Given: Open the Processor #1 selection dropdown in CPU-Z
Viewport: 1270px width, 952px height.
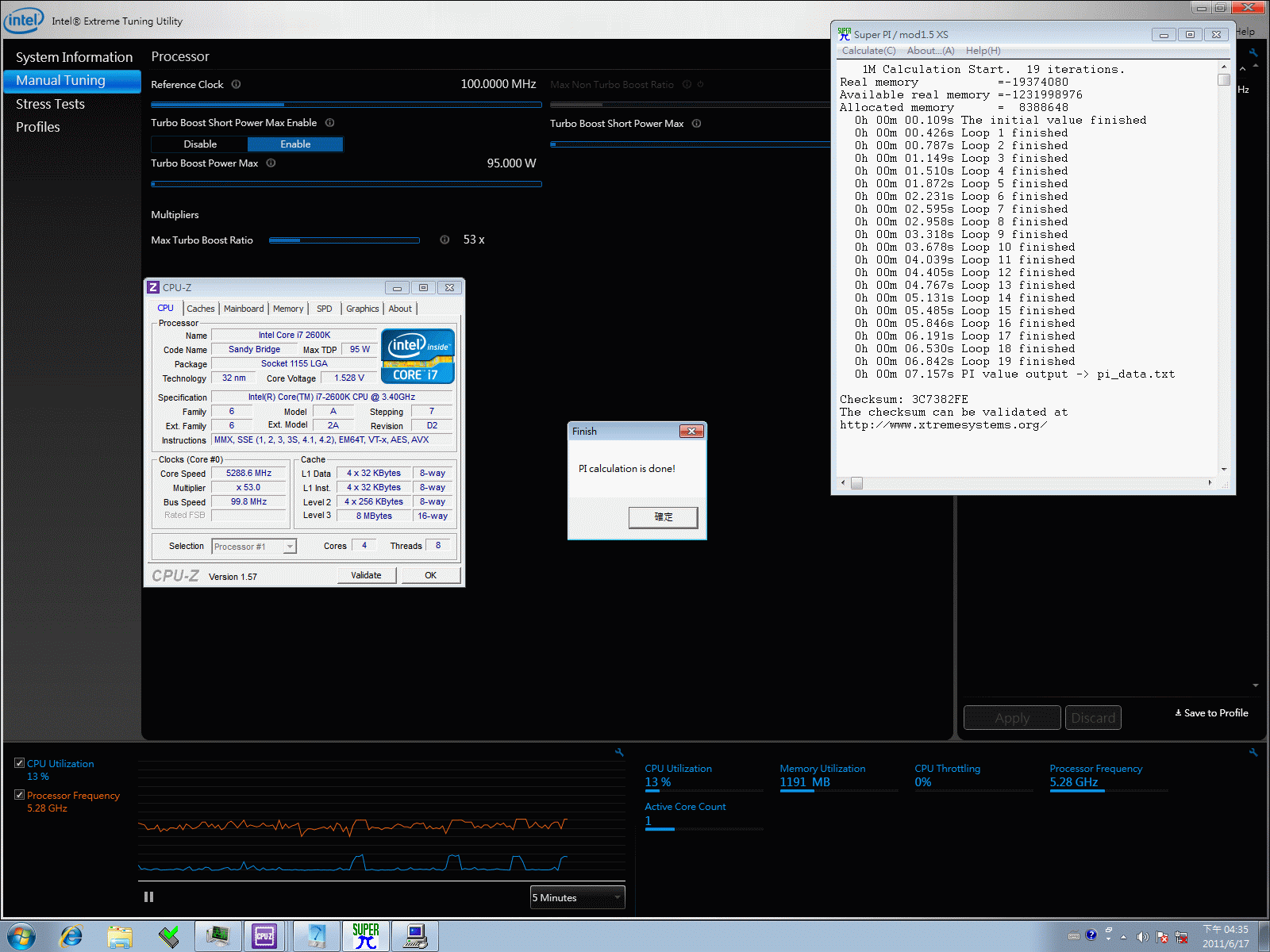Looking at the screenshot, I should [x=254, y=547].
